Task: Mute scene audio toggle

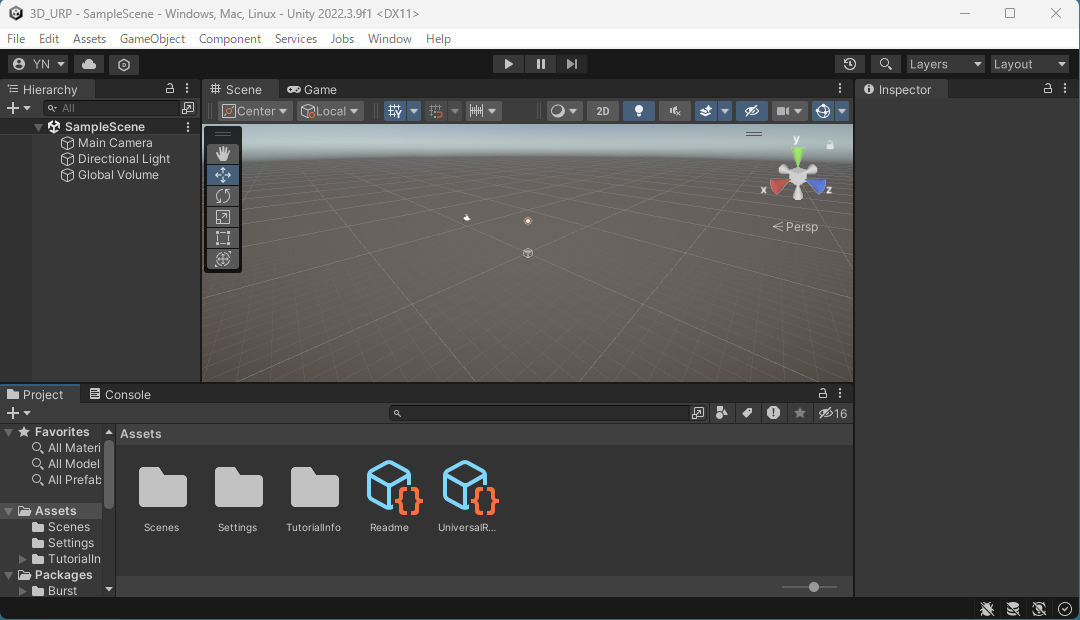Action: 675,111
